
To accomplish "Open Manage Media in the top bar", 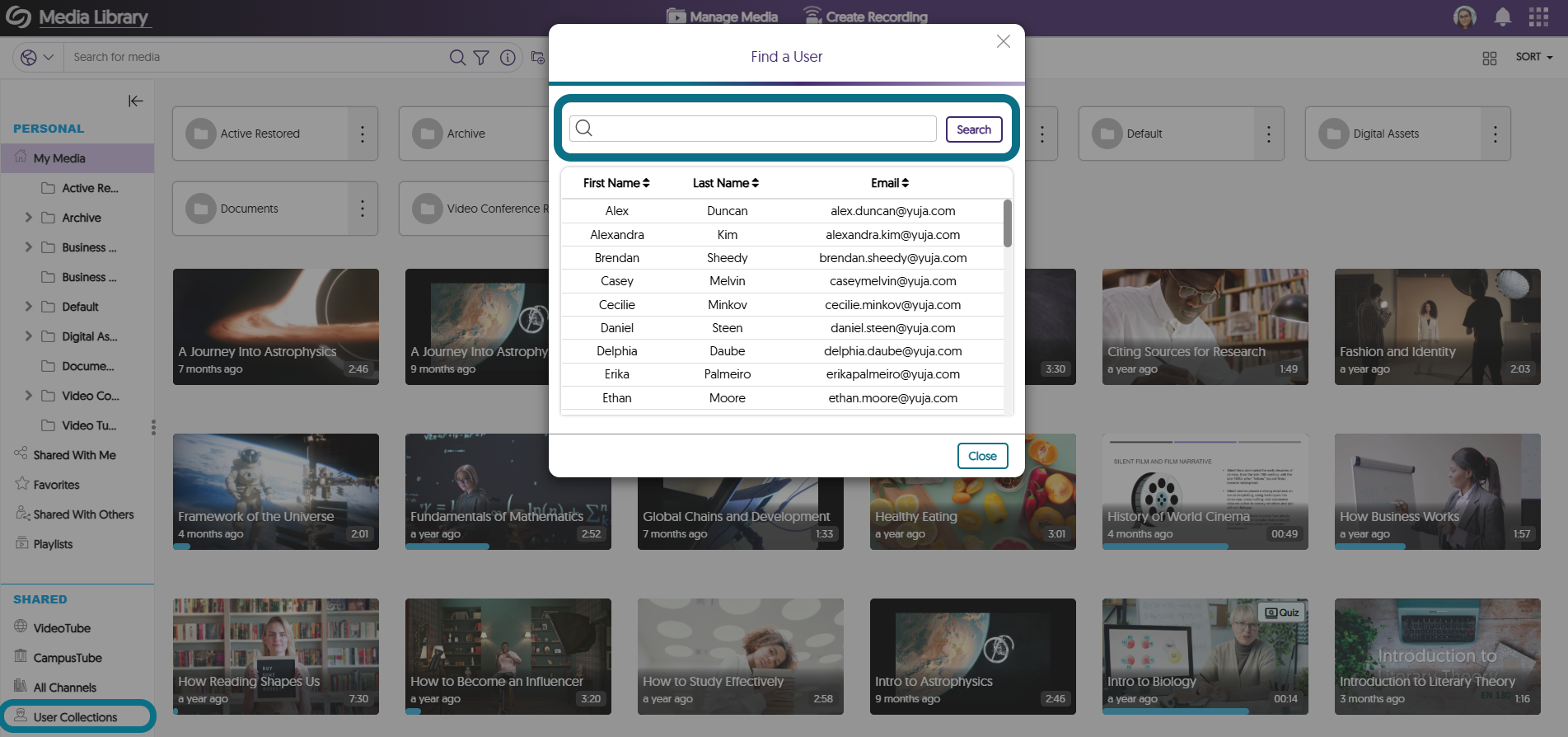I will tap(722, 16).
